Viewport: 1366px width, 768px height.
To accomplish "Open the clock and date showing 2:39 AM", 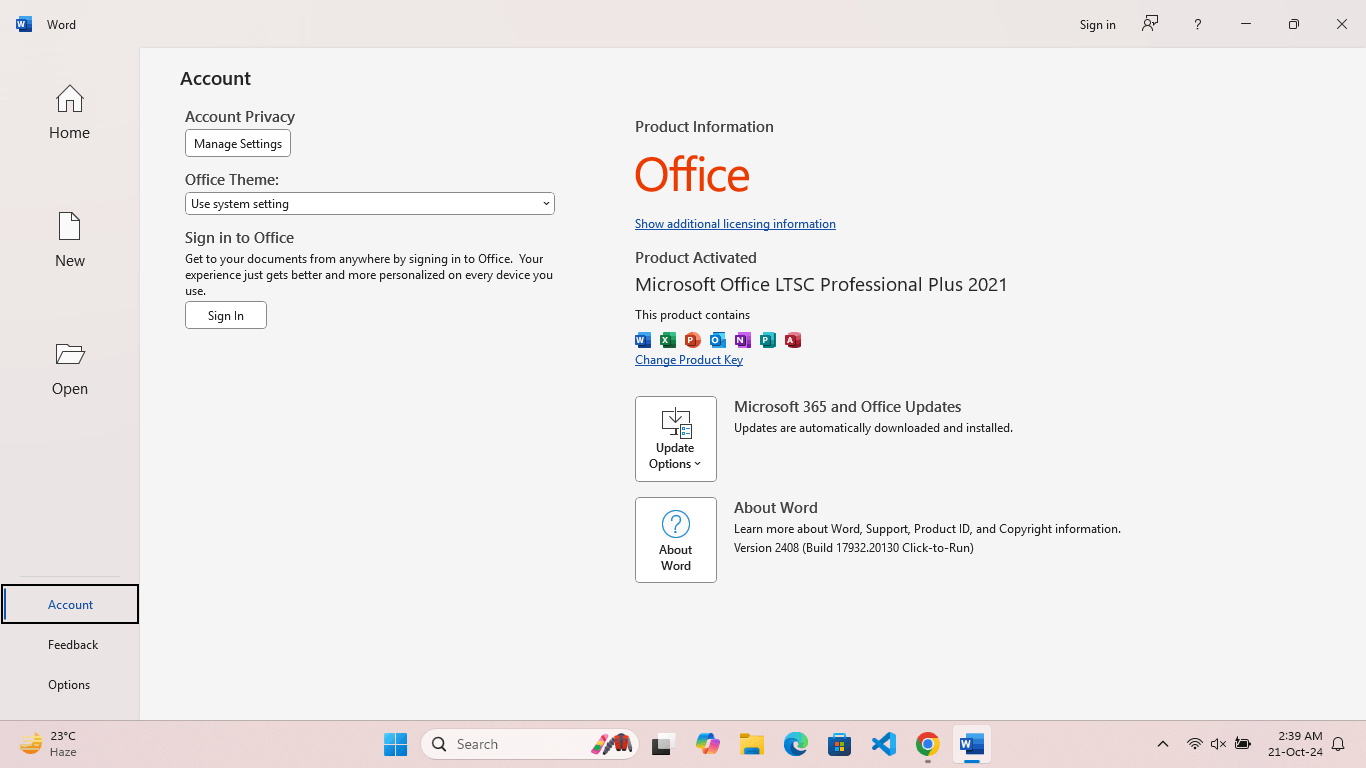I will (1295, 744).
